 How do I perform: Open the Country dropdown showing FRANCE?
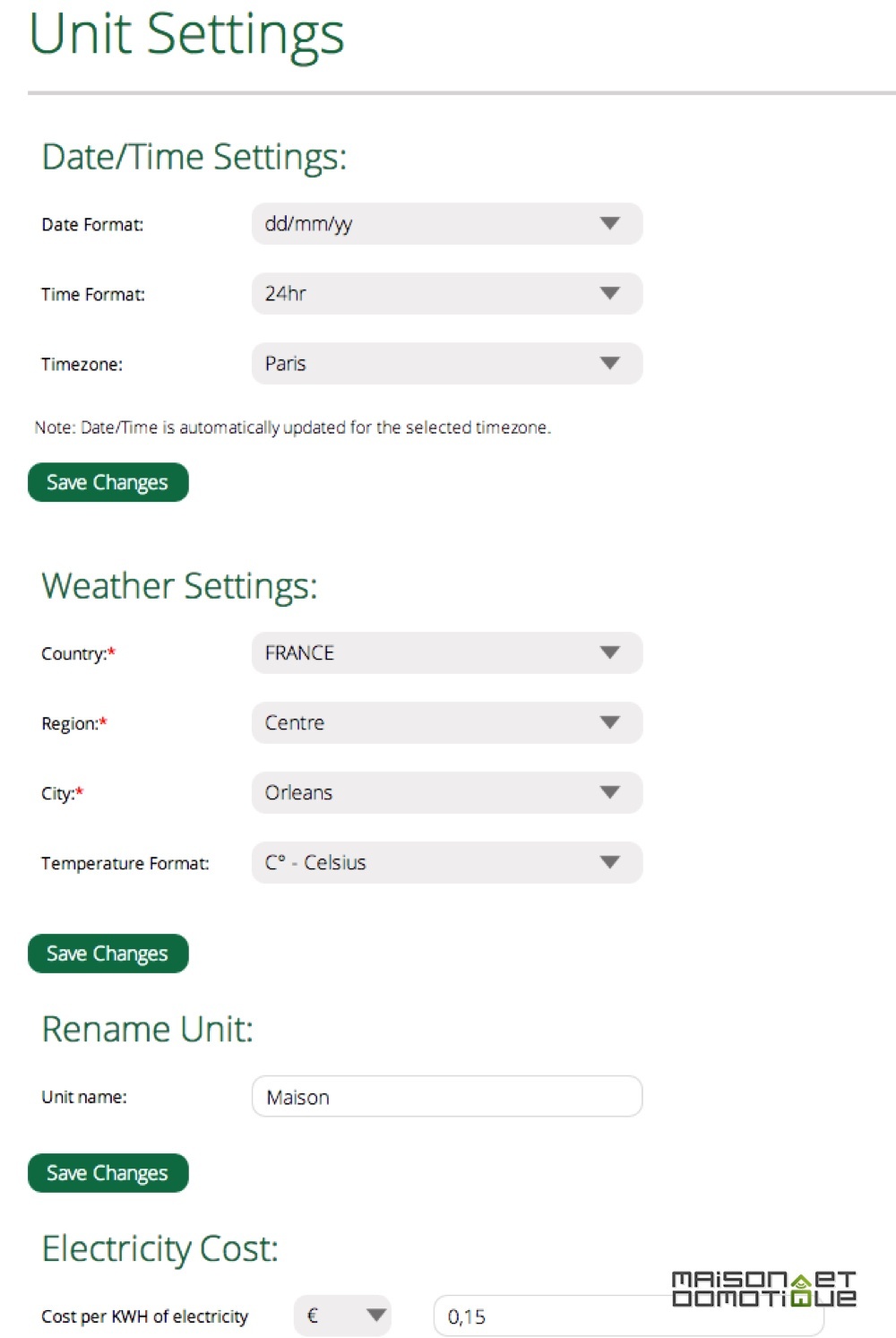click(447, 652)
